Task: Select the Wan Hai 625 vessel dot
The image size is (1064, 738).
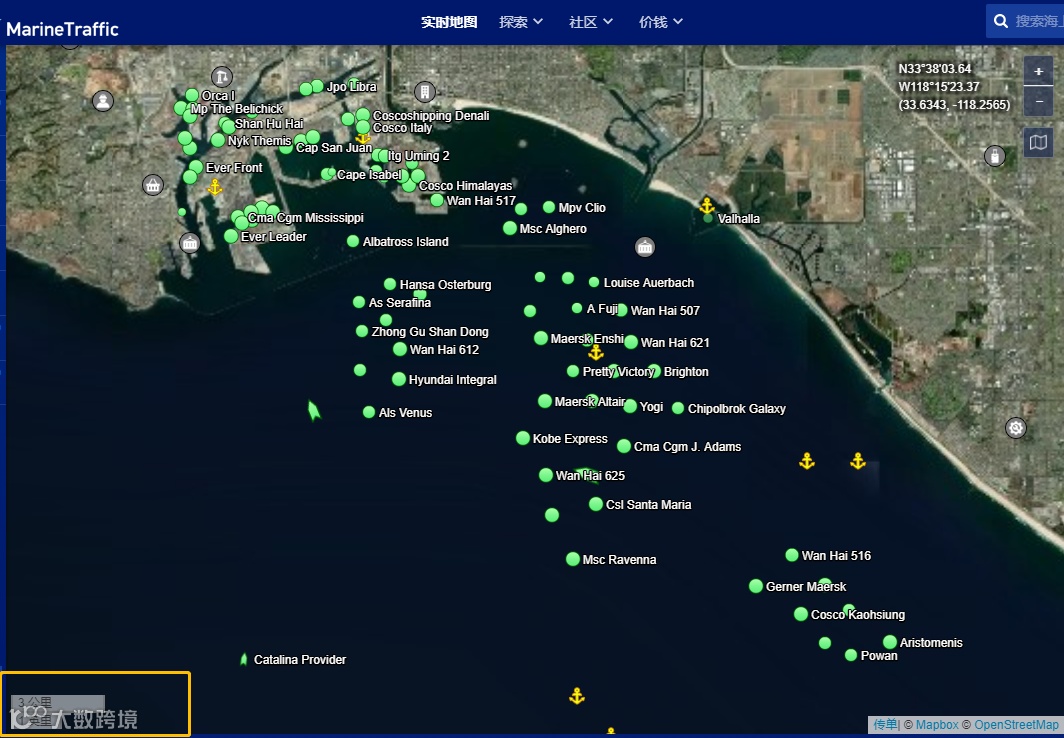Action: tap(546, 475)
